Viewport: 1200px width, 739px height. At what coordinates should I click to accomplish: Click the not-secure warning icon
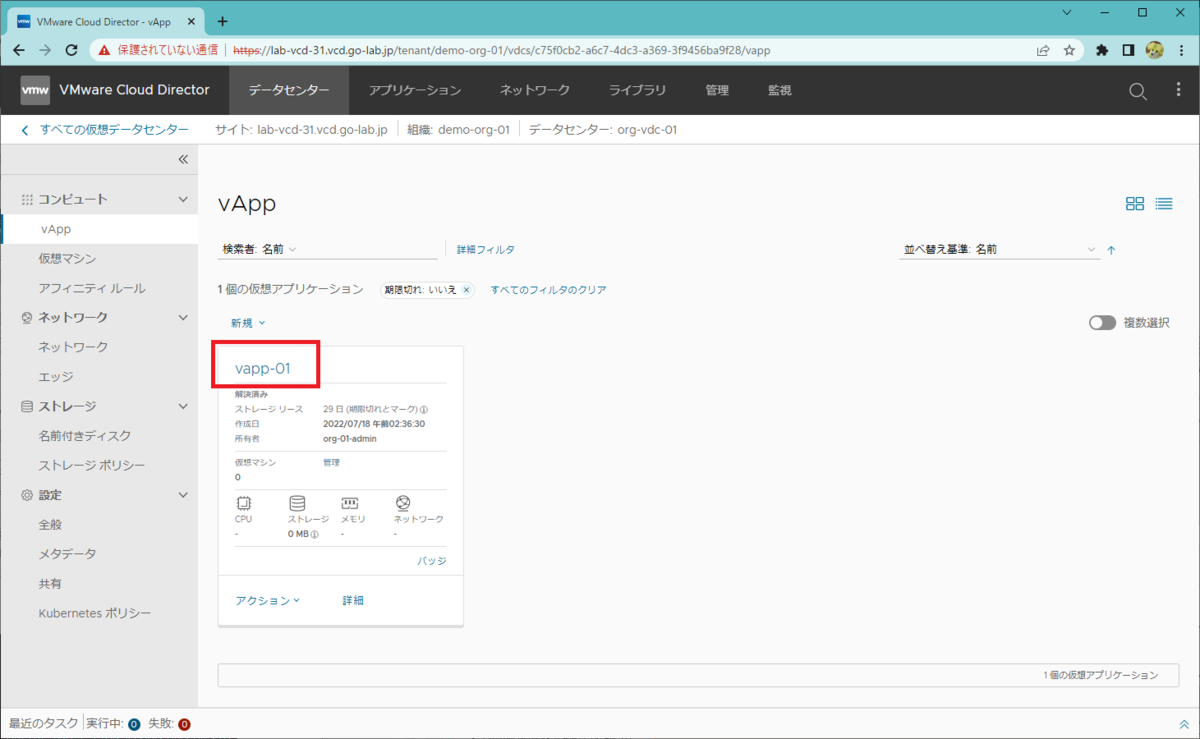(x=104, y=50)
